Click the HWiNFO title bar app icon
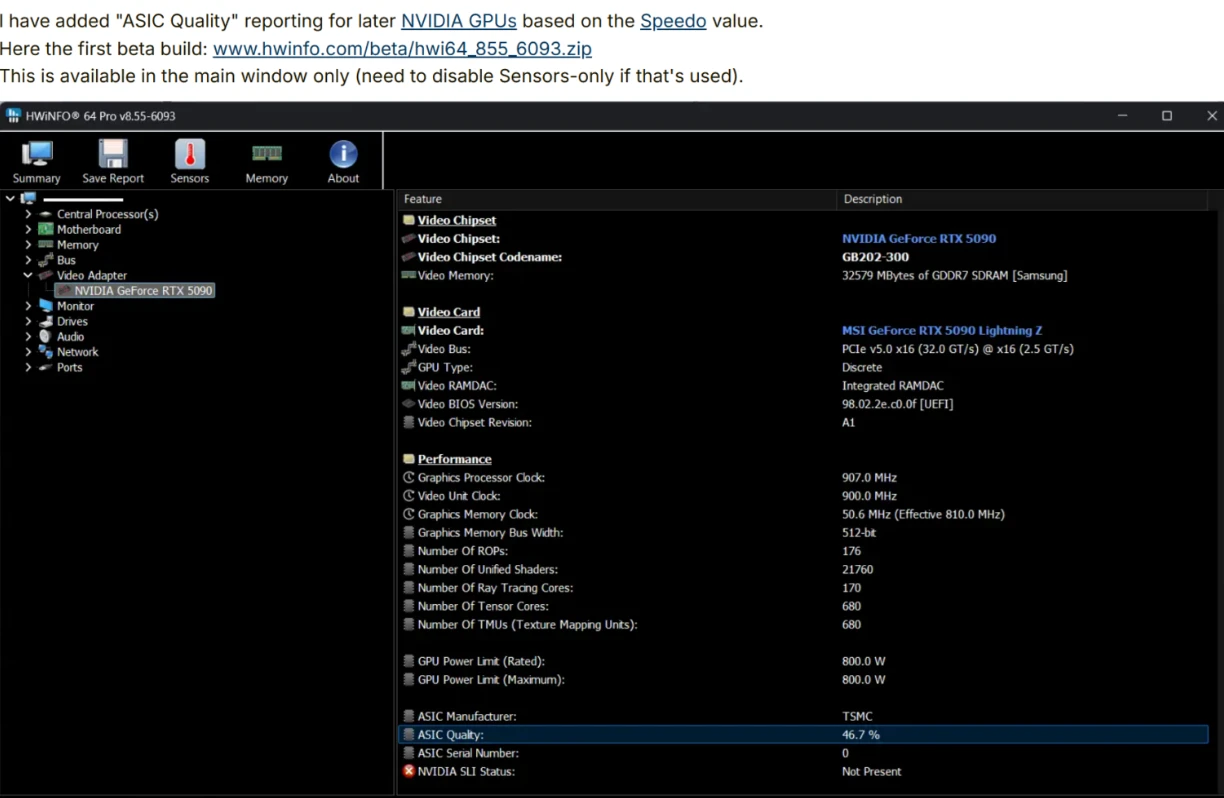The image size is (1224, 798). 13,116
